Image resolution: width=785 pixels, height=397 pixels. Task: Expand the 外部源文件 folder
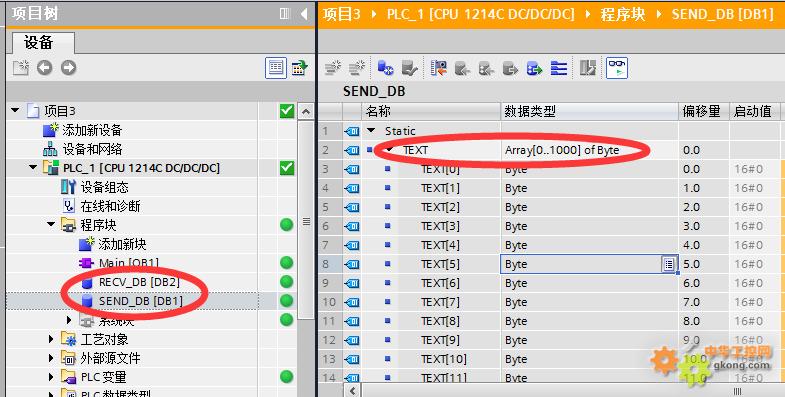[51, 358]
